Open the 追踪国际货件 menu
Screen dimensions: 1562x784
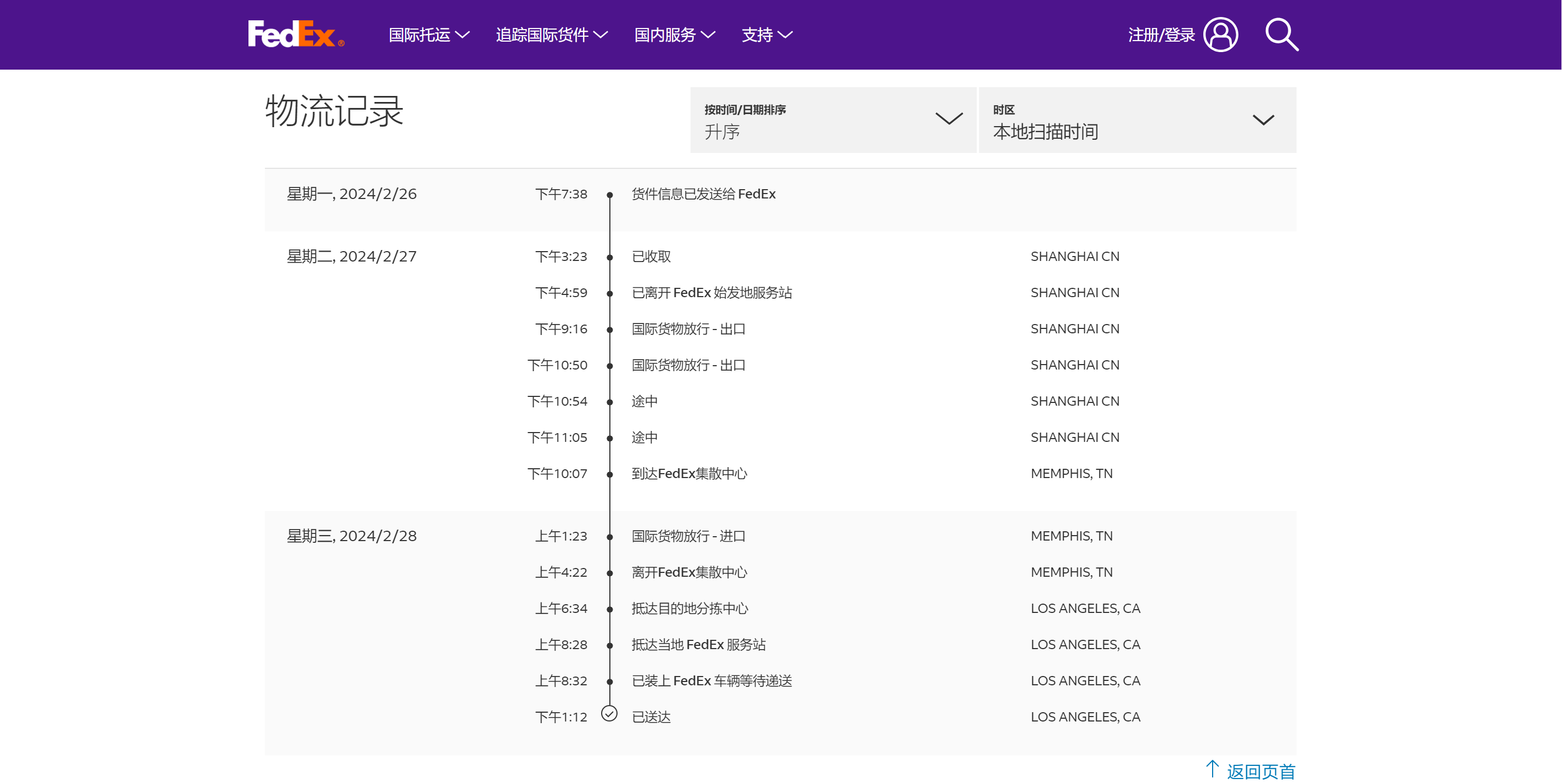552,35
